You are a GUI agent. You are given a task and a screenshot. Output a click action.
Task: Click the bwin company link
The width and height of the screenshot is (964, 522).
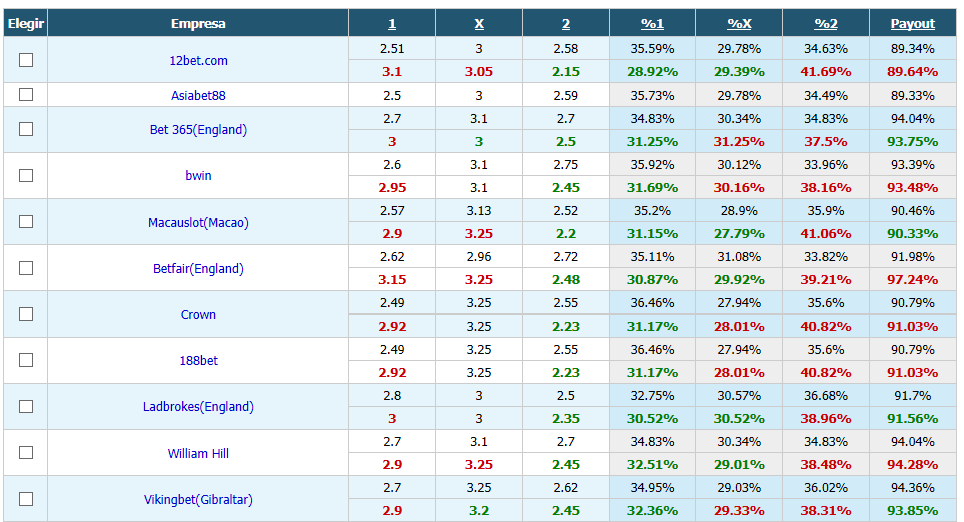click(x=198, y=176)
